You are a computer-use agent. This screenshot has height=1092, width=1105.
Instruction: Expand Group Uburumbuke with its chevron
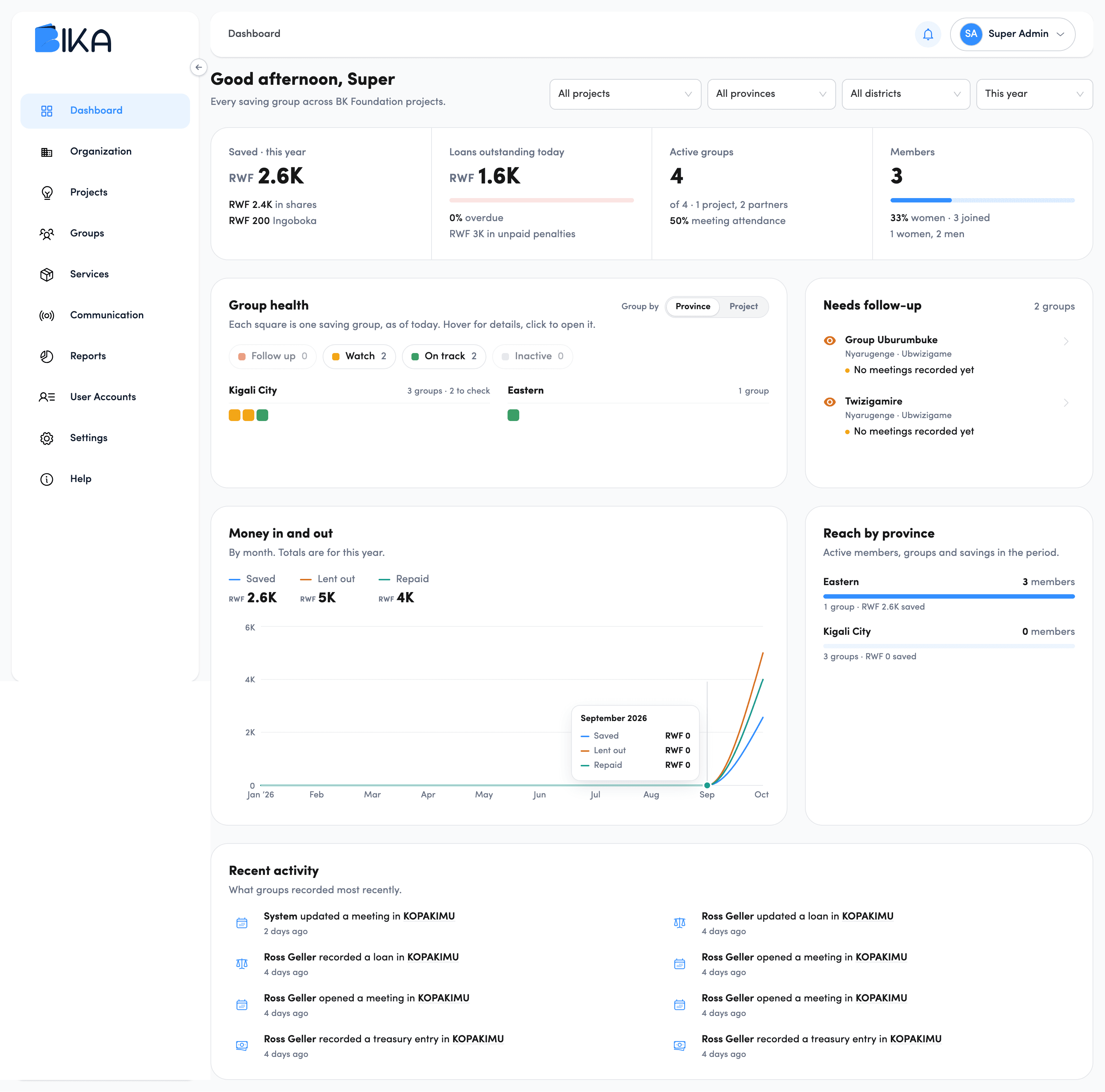point(1066,341)
